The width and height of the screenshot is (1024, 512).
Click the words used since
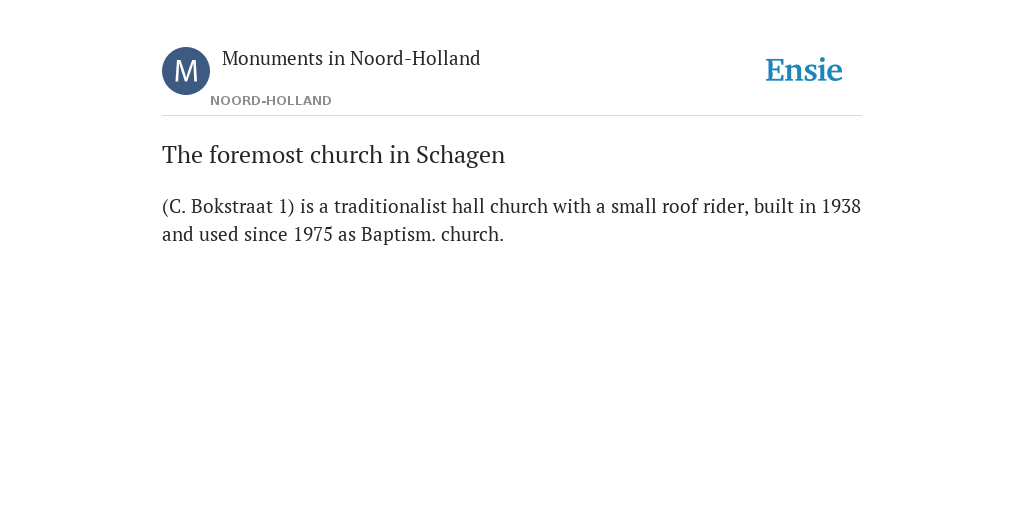click(244, 234)
